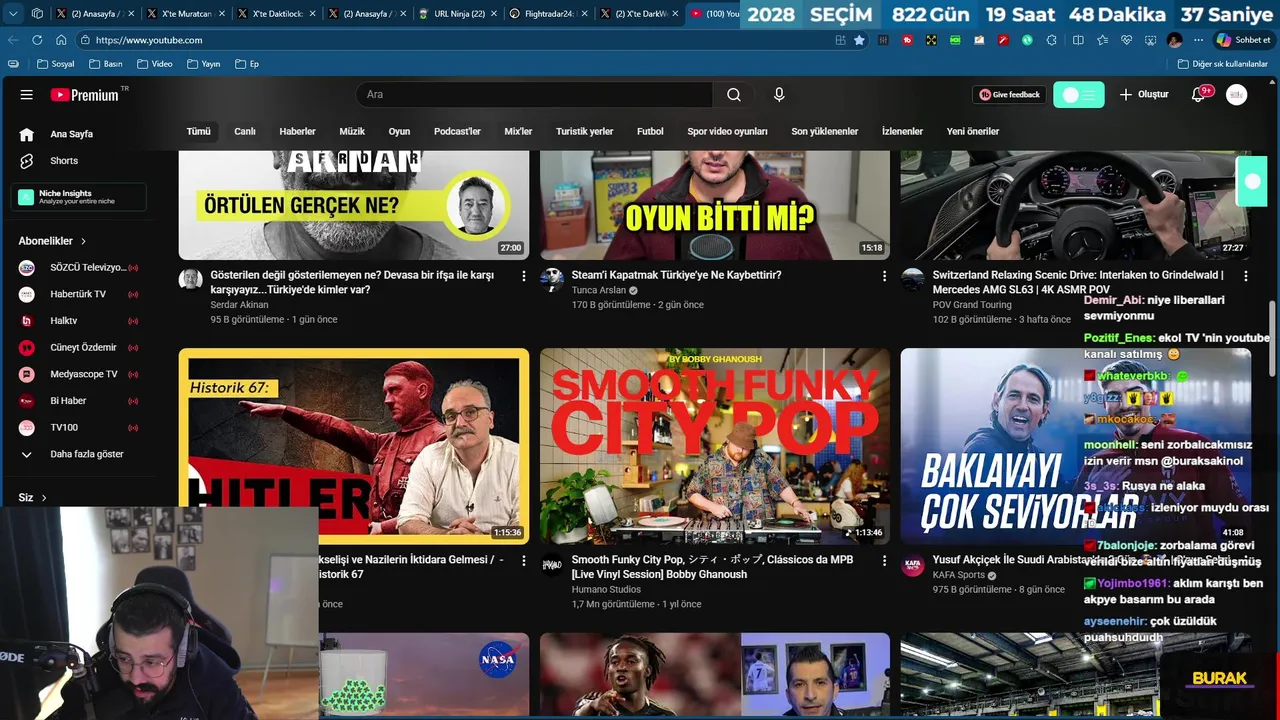
Task: Open Humano Studios channel avatar
Action: tap(552, 564)
